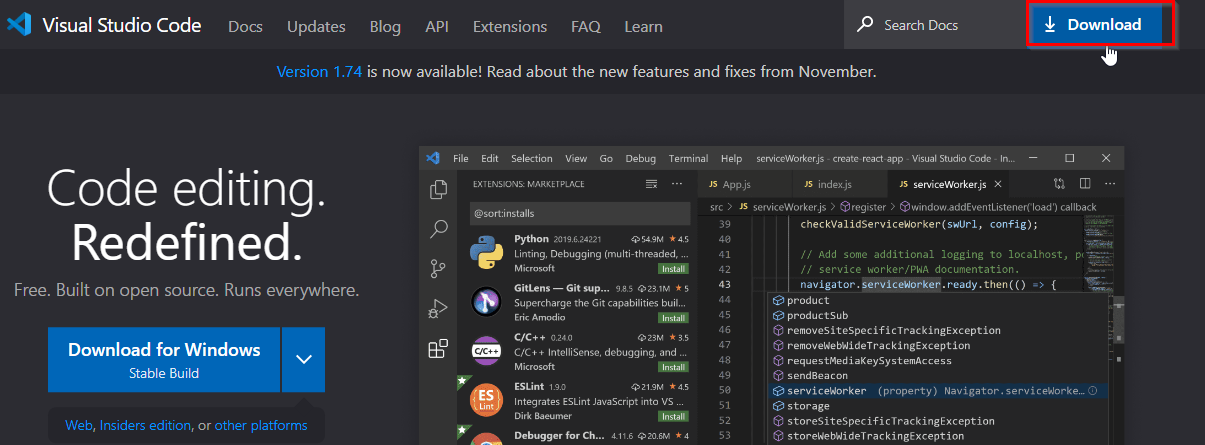
Task: Click the Search icon in editor activity bar
Action: pos(438,229)
